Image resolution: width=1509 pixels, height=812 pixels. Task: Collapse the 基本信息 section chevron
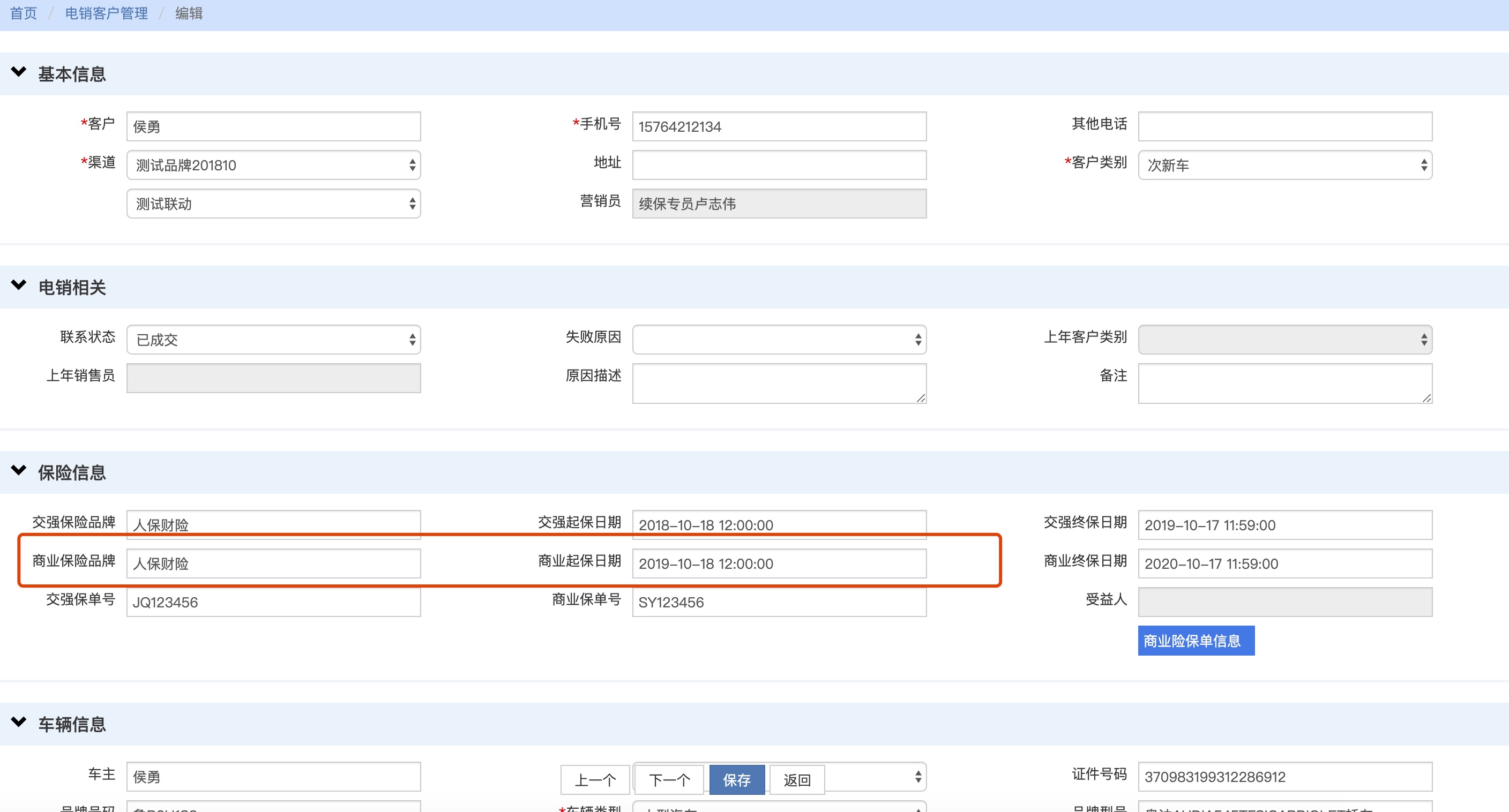point(19,72)
